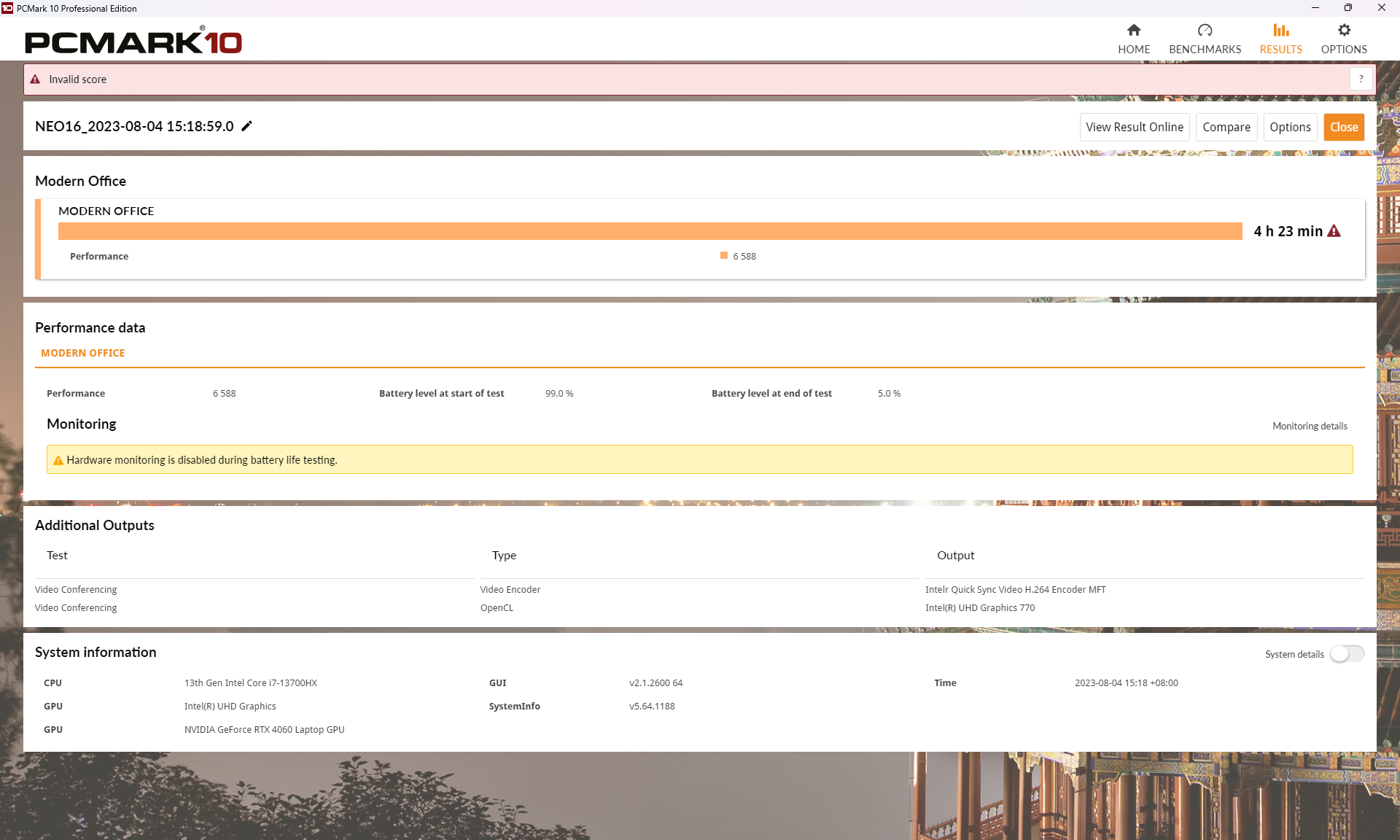The image size is (1400, 840).
Task: Minimize the PCMark 10 window
Action: pos(1315,8)
